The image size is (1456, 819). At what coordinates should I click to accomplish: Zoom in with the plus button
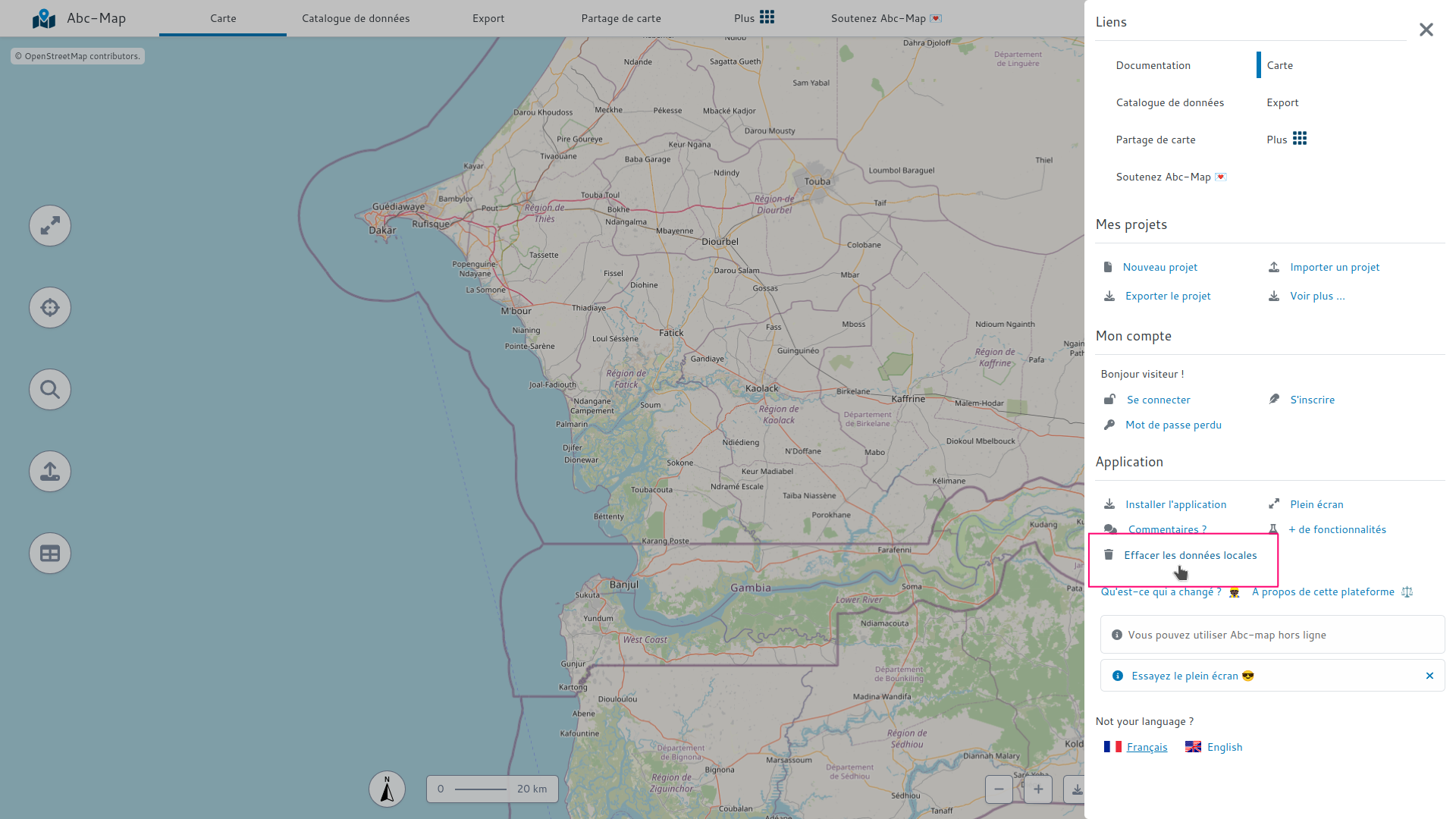click(1038, 789)
